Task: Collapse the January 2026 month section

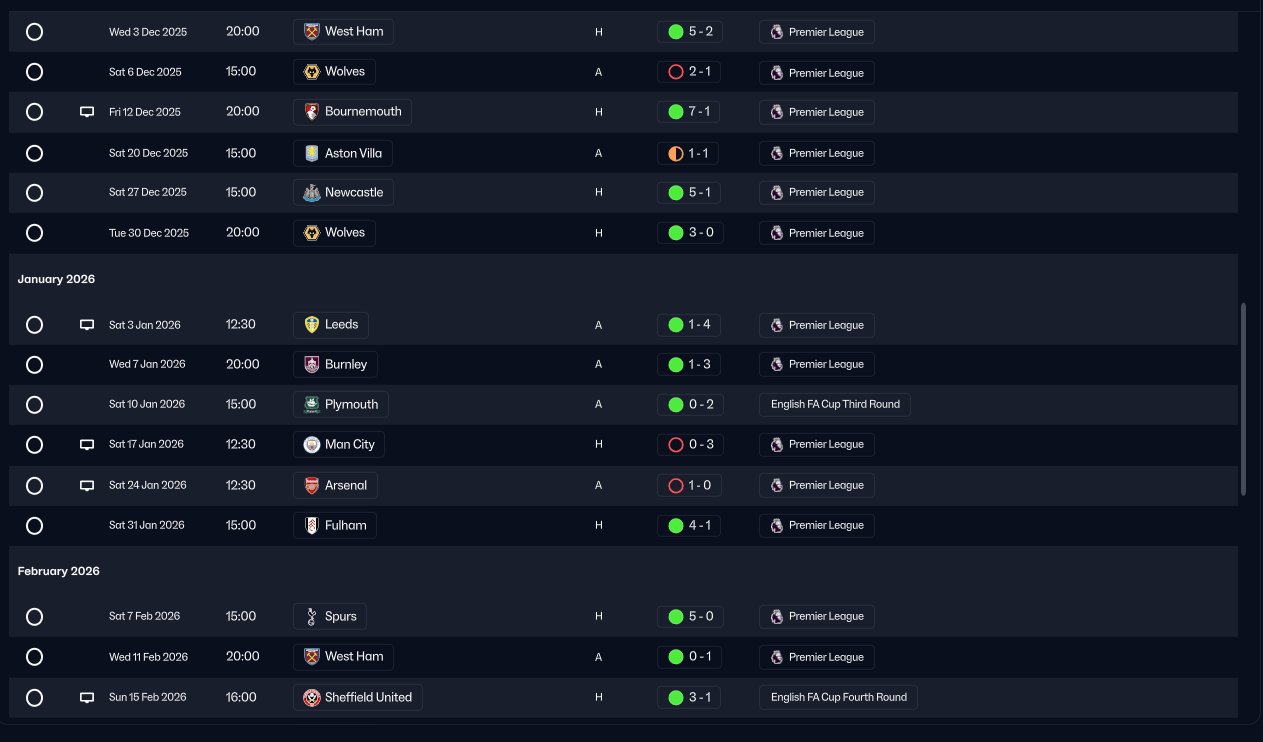Action: coord(56,280)
